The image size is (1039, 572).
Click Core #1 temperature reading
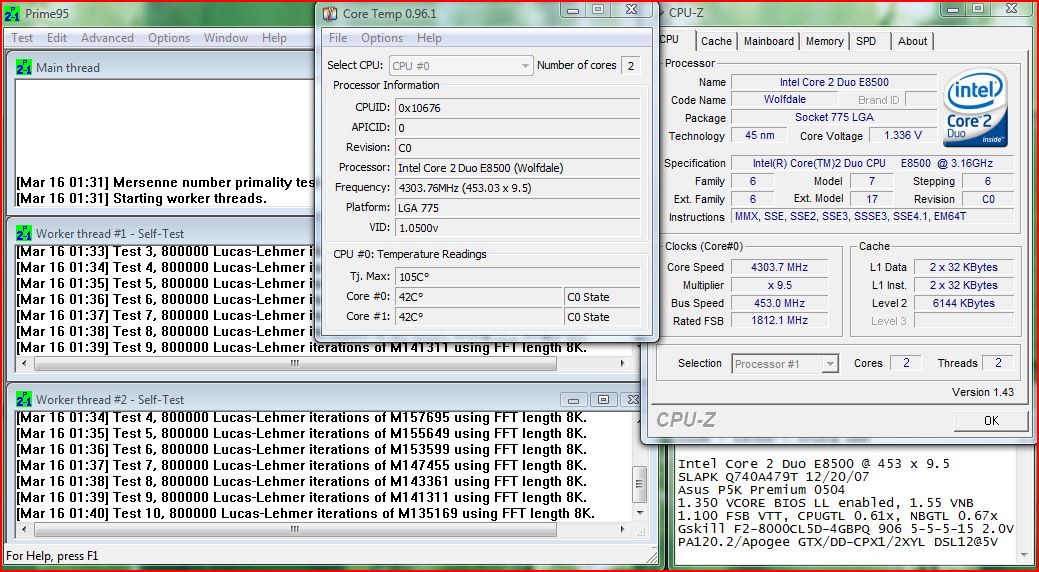(x=478, y=317)
